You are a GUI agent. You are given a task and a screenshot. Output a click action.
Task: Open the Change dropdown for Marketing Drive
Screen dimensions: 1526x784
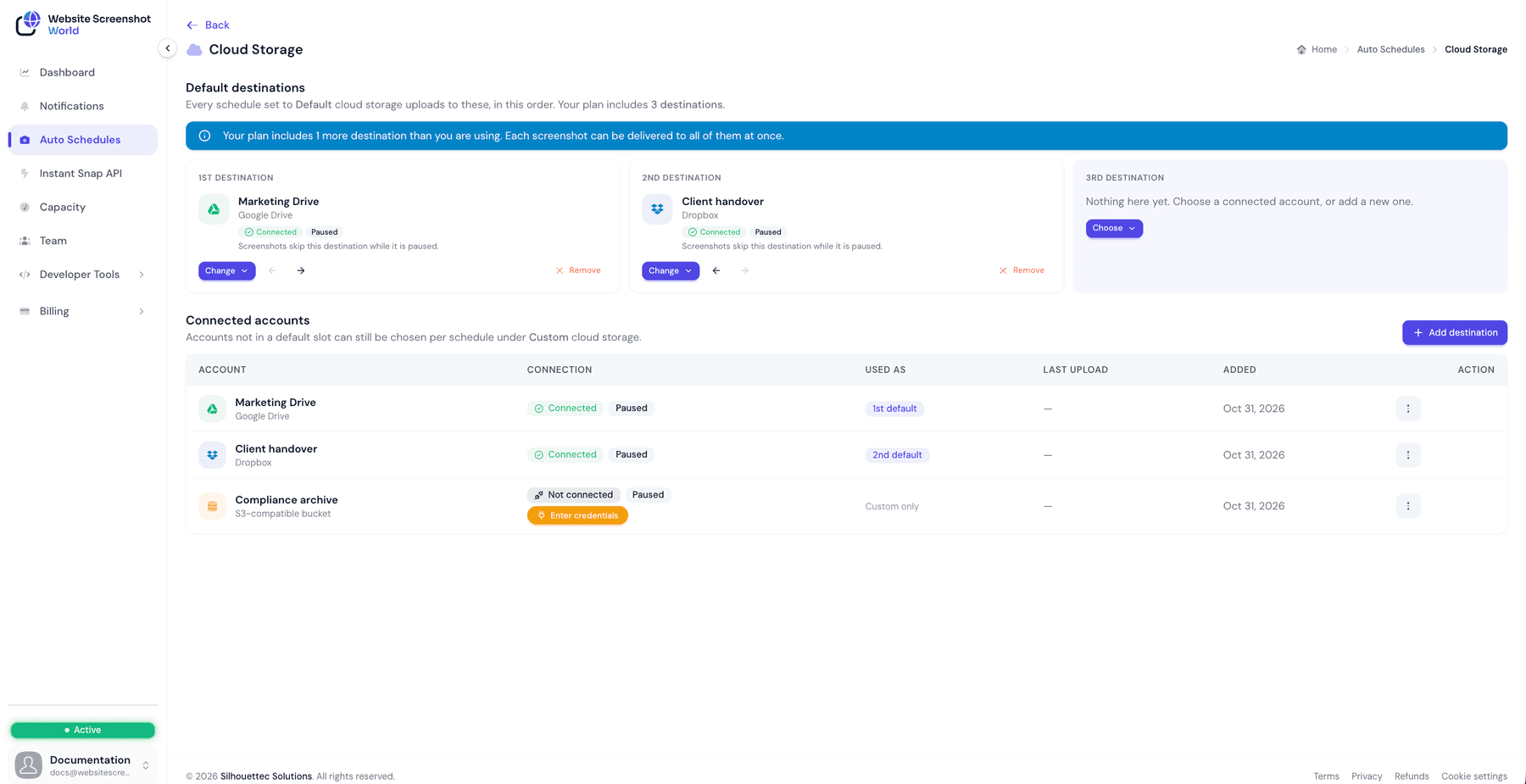(226, 270)
